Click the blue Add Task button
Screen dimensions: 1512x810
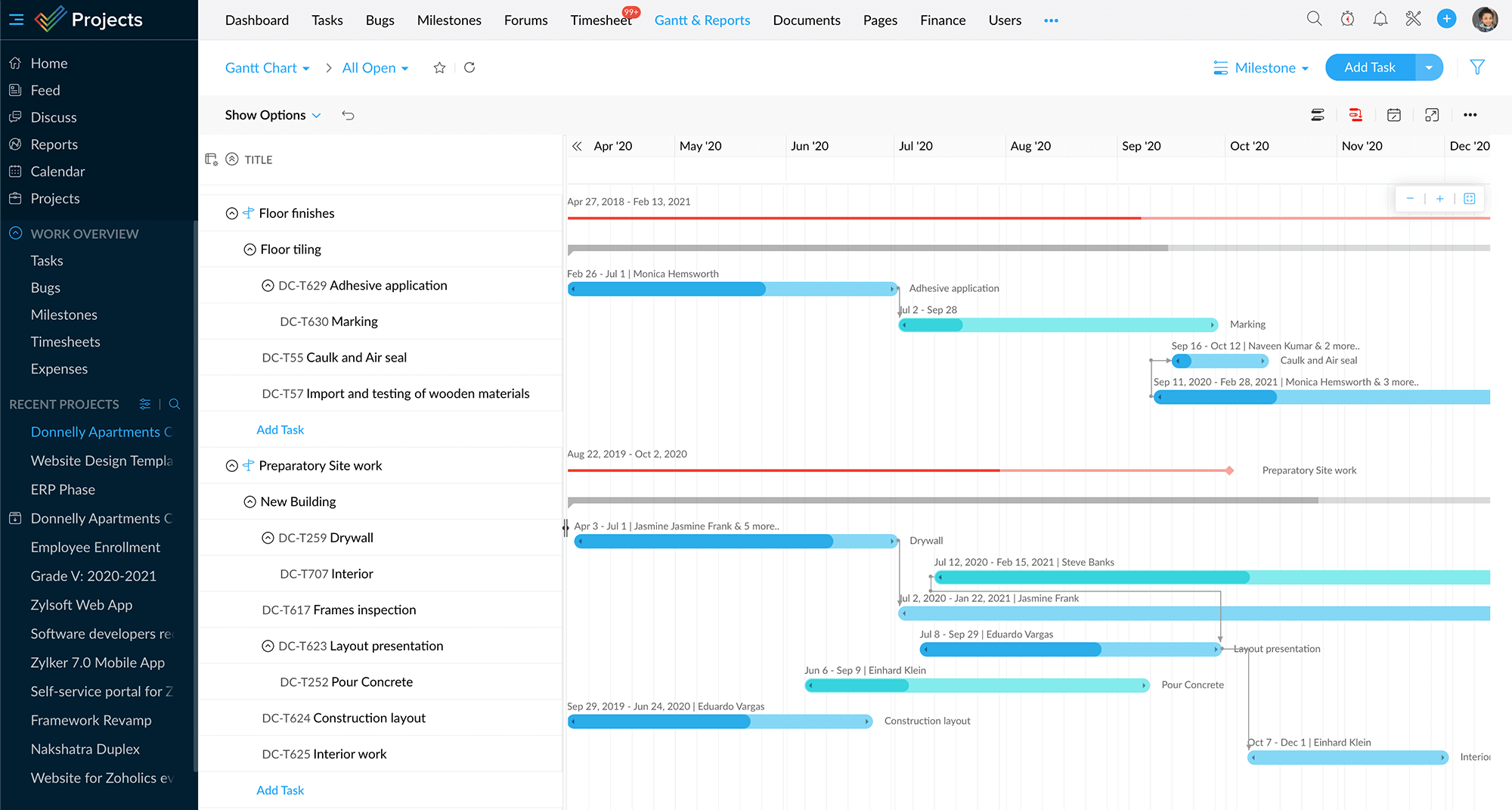pos(1369,67)
